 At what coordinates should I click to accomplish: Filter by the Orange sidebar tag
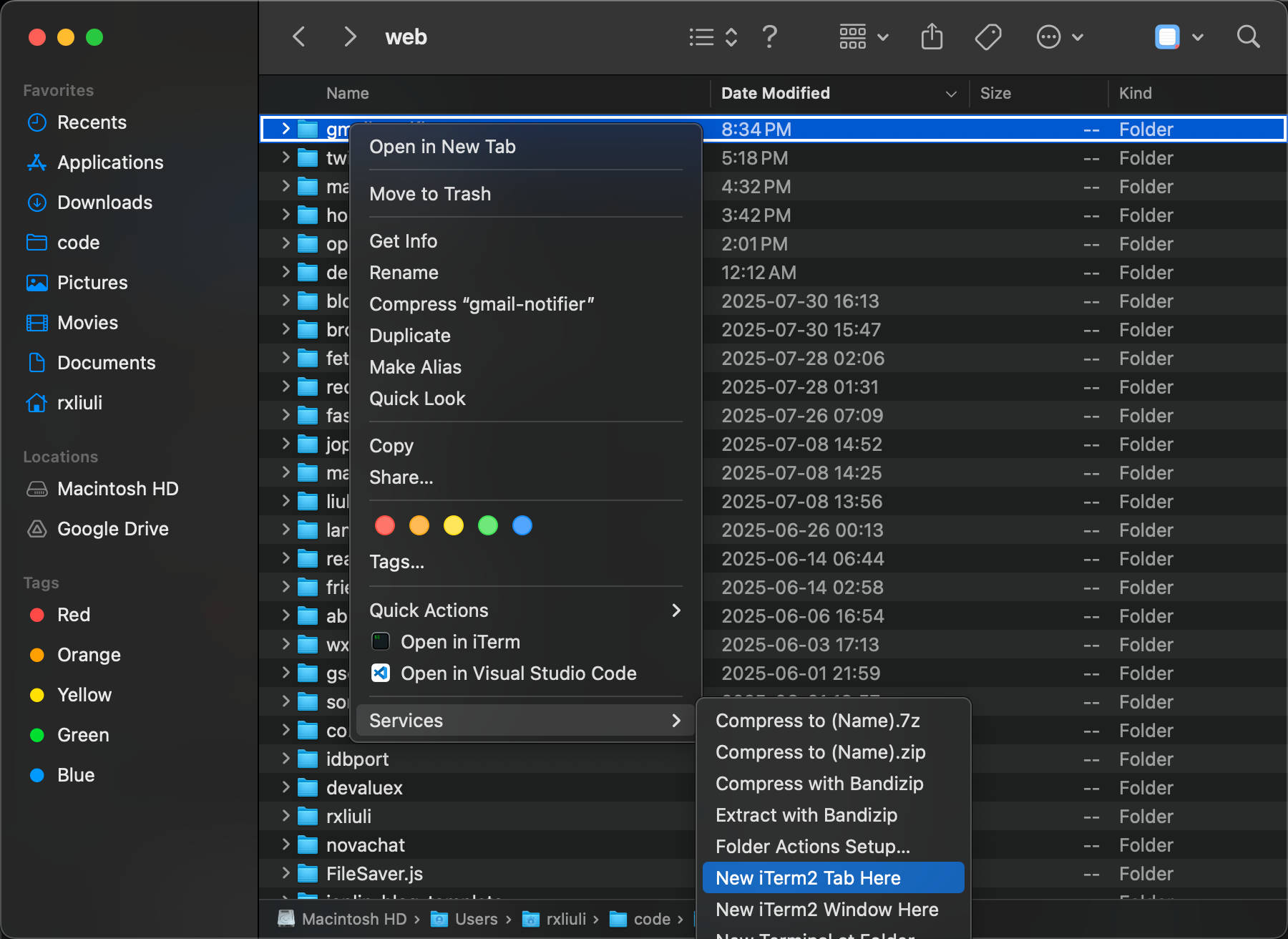tap(75, 655)
